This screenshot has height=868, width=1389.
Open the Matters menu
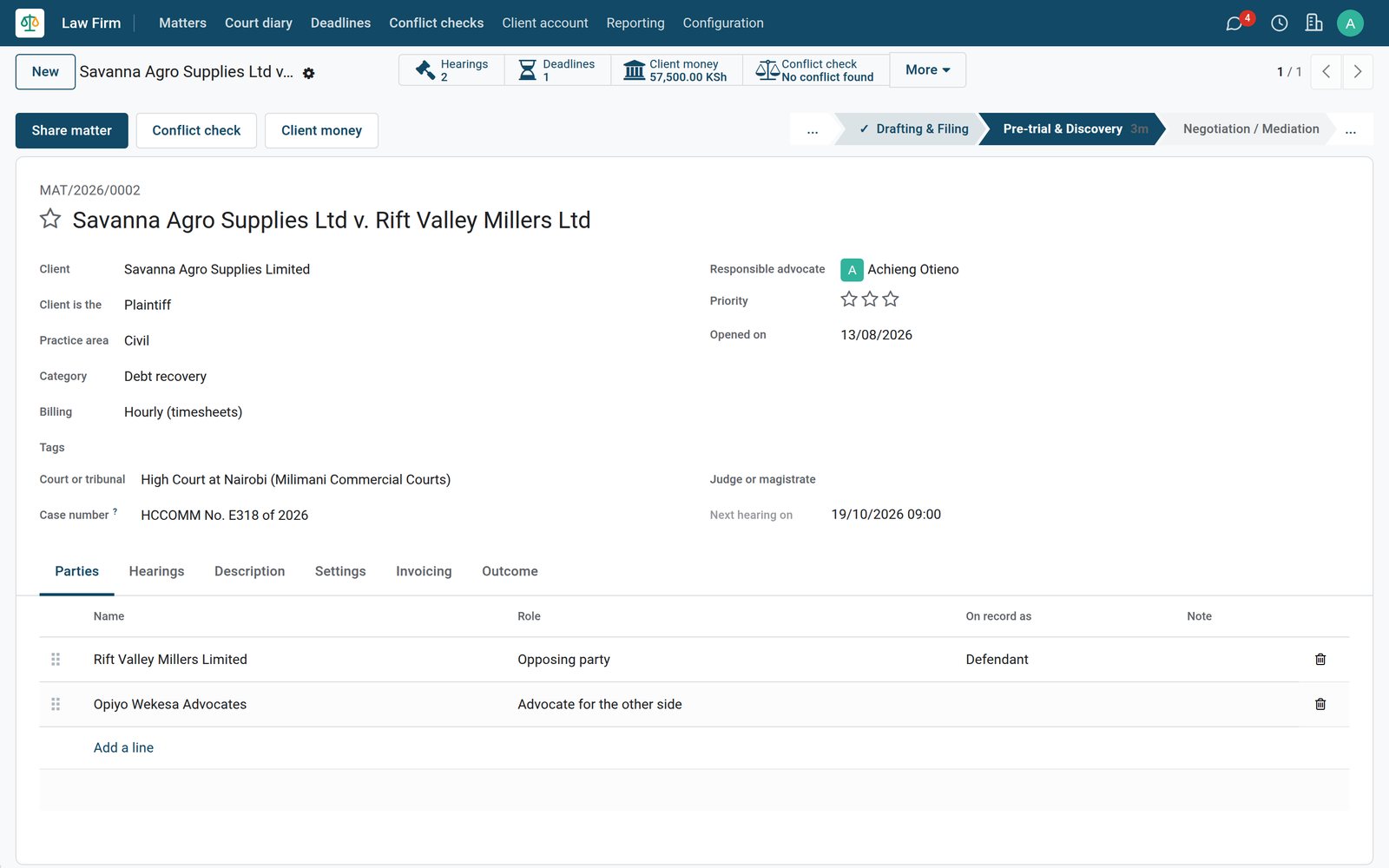tap(182, 23)
